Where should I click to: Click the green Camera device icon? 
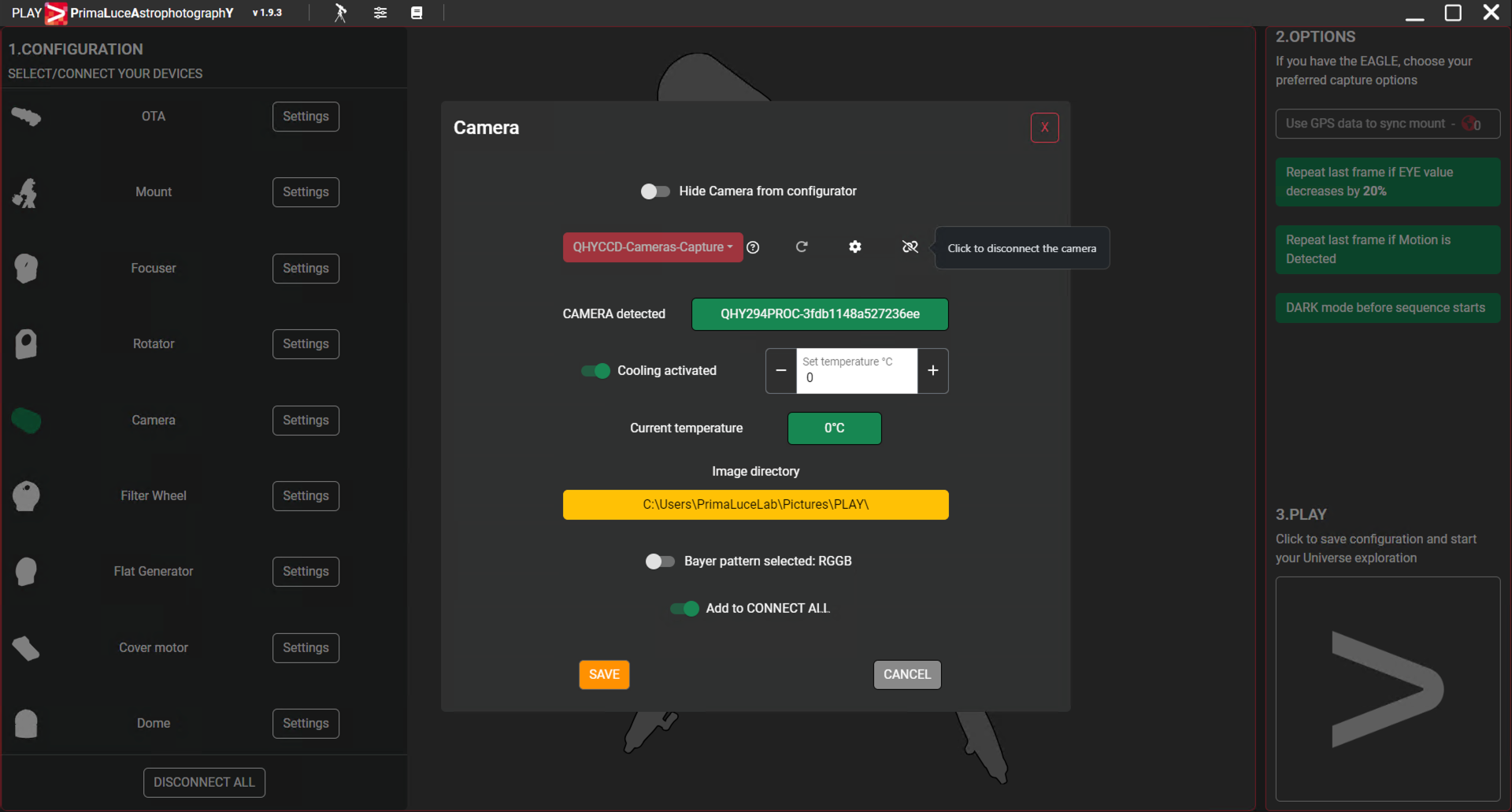[26, 421]
